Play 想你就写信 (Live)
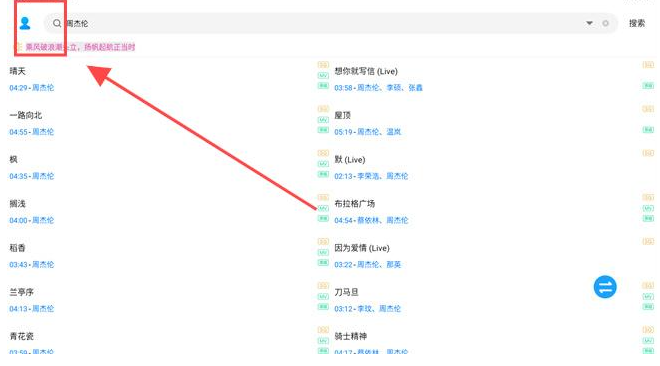The width and height of the screenshot is (660, 366). pos(366,71)
